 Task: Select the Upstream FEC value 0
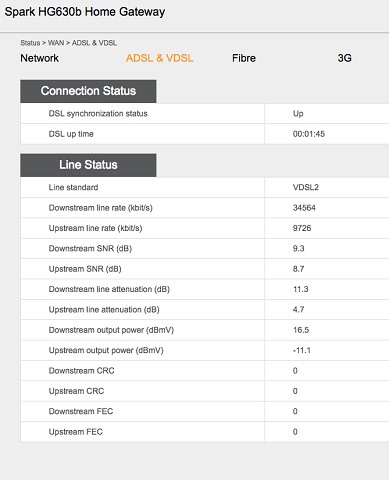pos(295,432)
